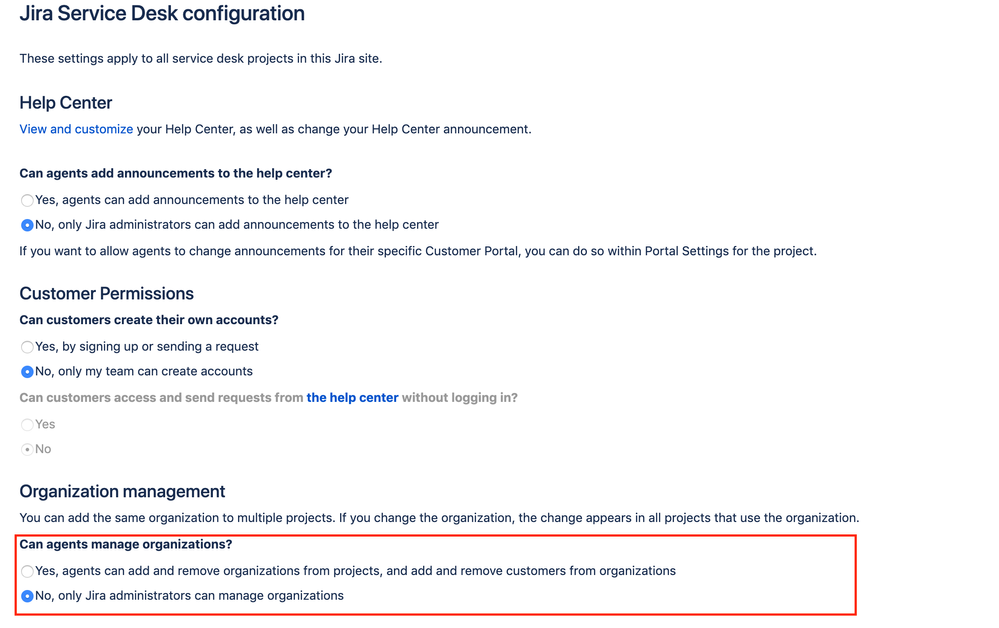The height and width of the screenshot is (628, 999).
Task: Enable "Yes, by signing up or sending a request"
Action: (26, 346)
